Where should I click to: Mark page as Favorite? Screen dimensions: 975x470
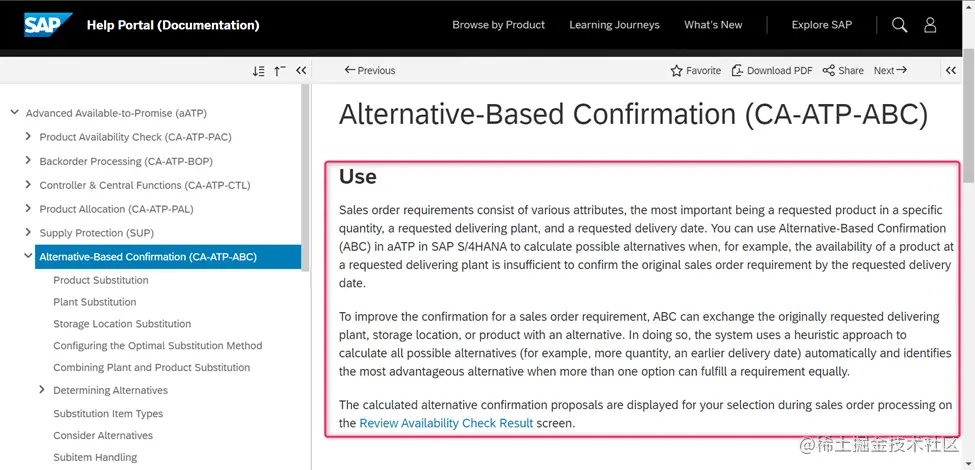point(696,71)
